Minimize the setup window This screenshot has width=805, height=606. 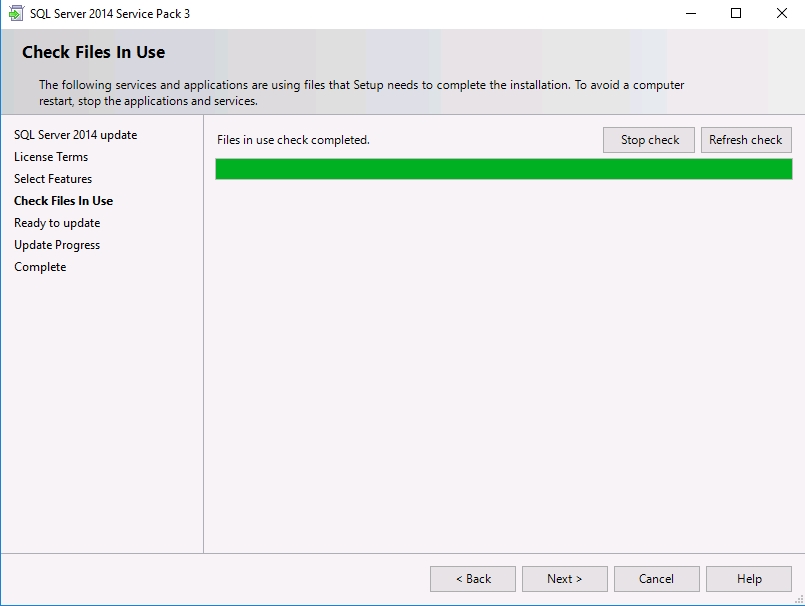point(691,13)
